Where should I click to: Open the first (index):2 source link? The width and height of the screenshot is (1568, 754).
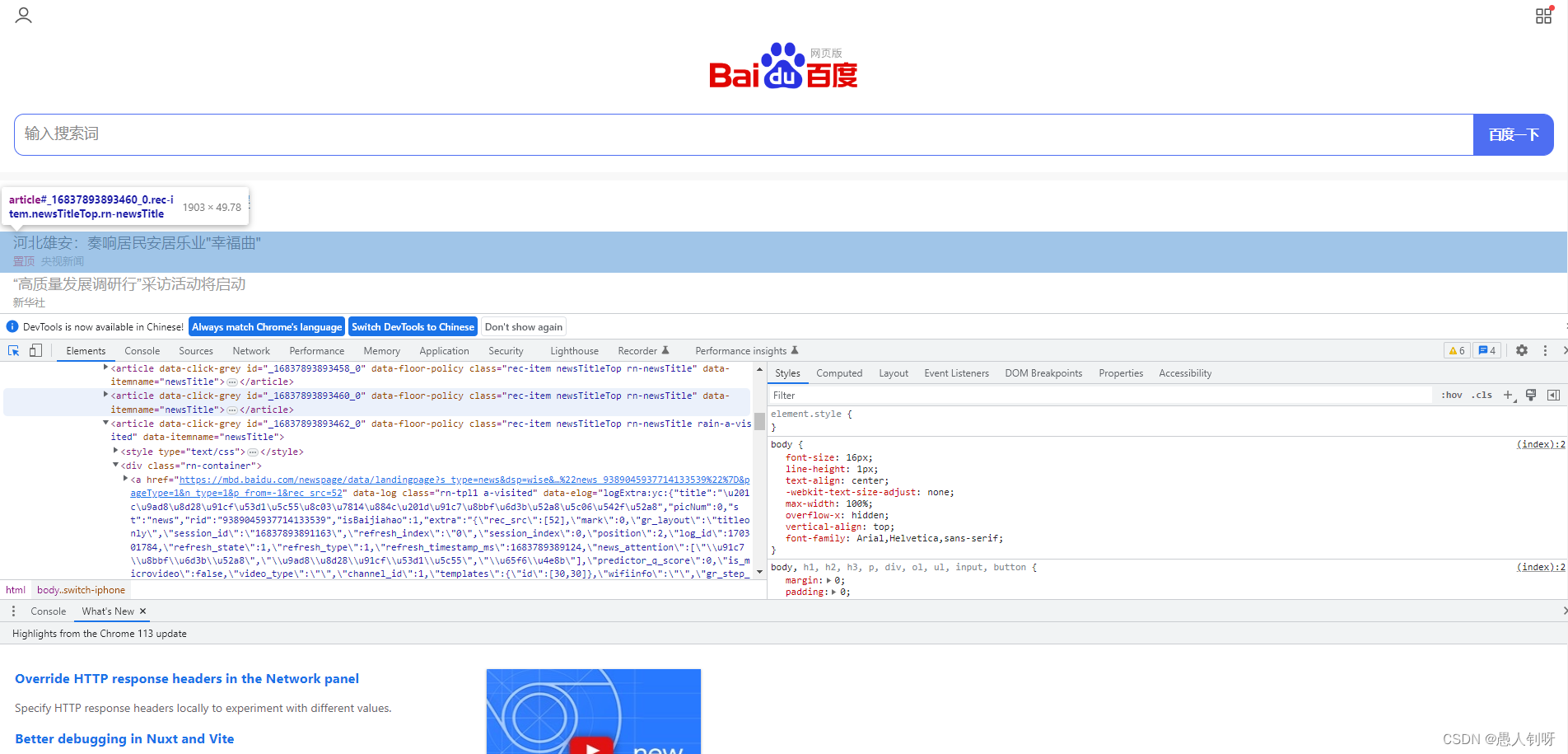[x=1541, y=444]
